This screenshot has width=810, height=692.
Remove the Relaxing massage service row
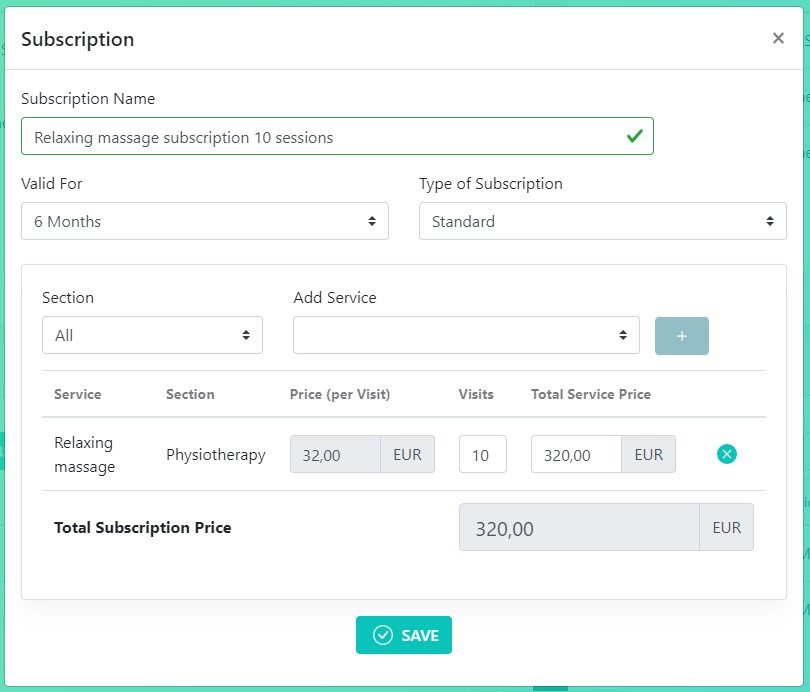(727, 454)
